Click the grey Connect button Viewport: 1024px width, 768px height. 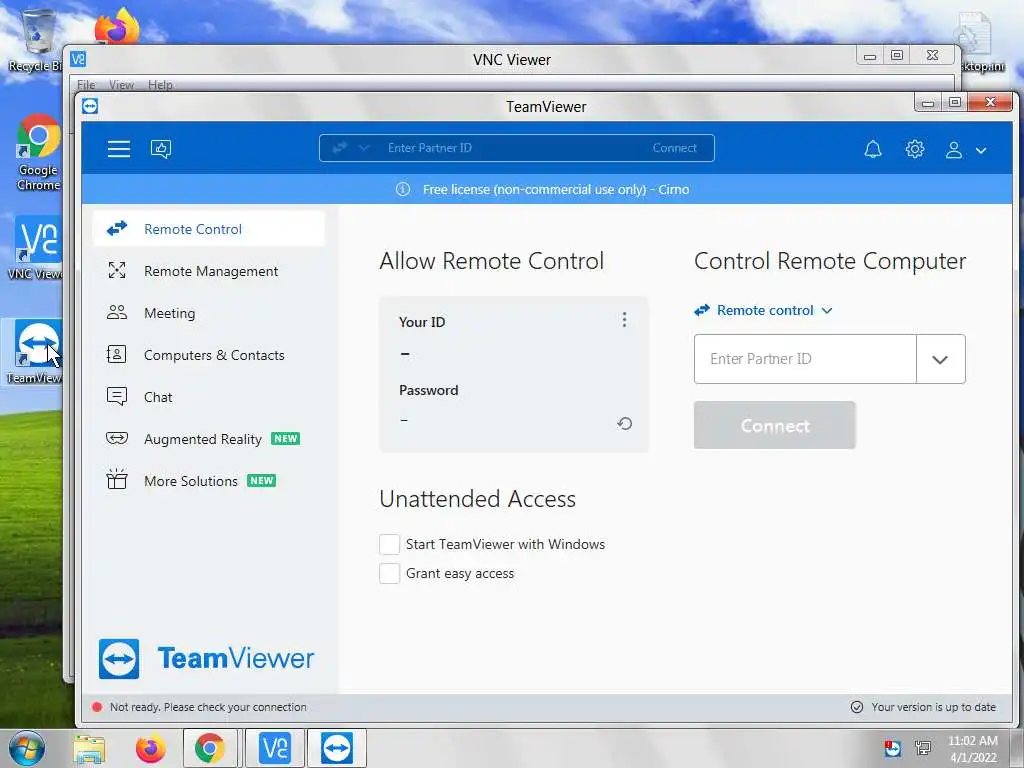775,425
